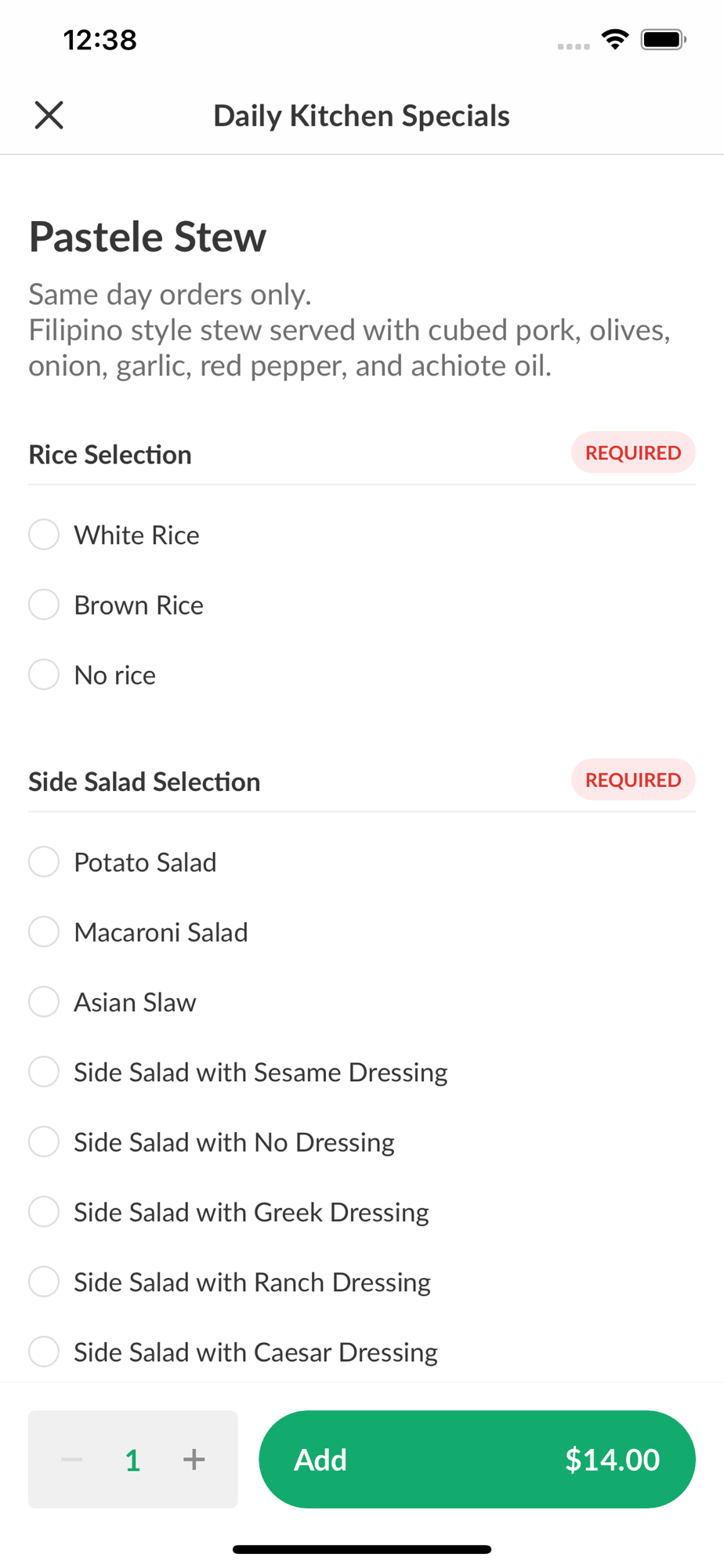Select Asian Slaw radio button
Viewport: 724px width, 1568px height.
click(x=44, y=1002)
